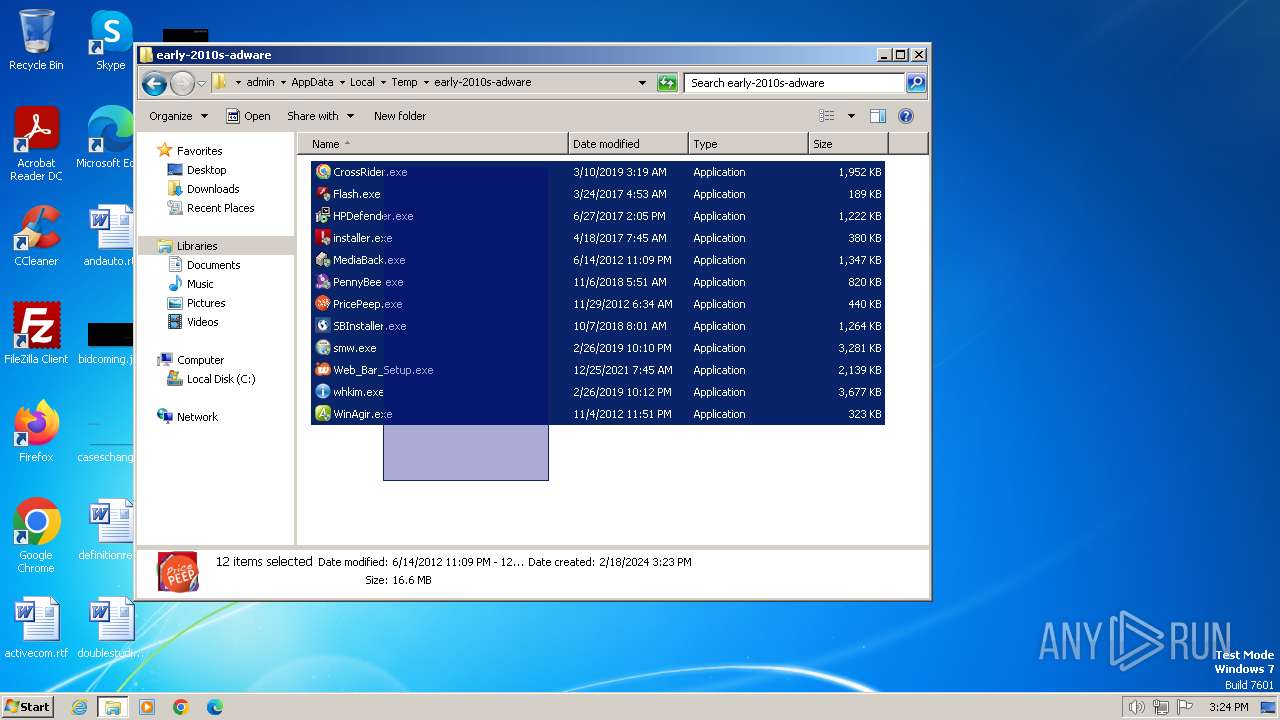Click the Search early-2010s-adware field

[x=795, y=83]
